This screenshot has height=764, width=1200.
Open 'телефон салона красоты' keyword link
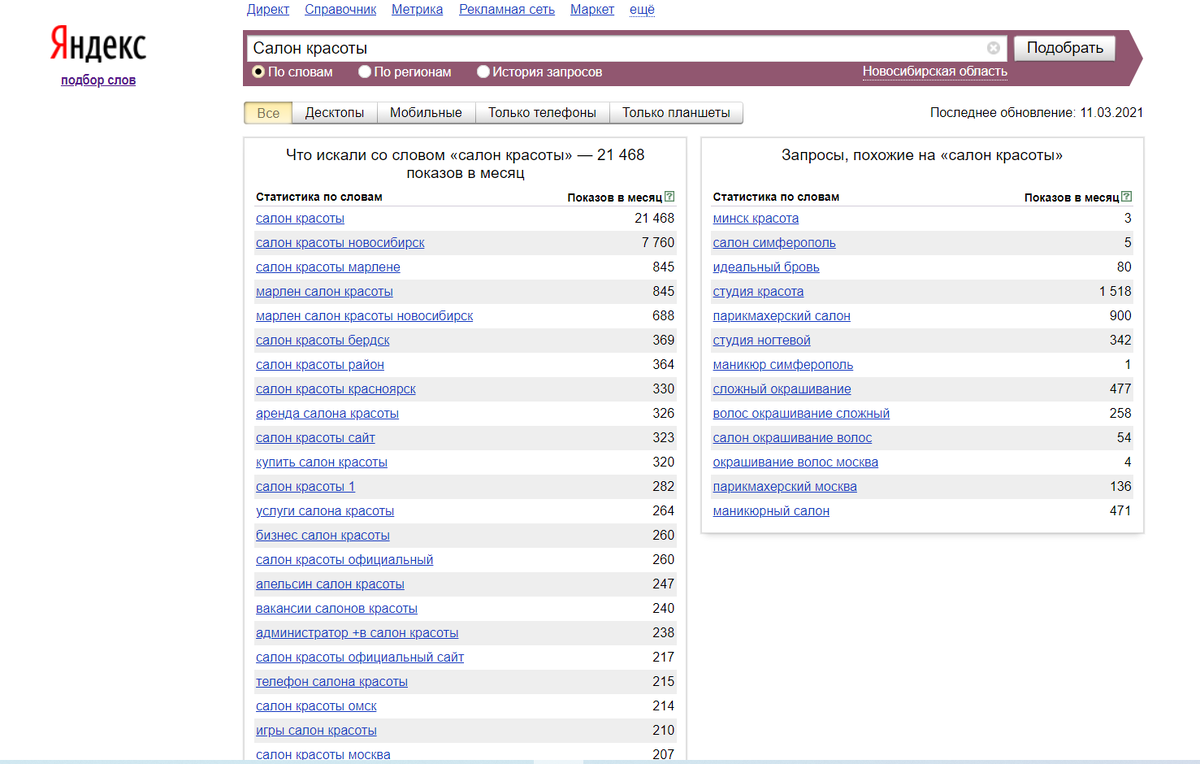pyautogui.click(x=332, y=682)
